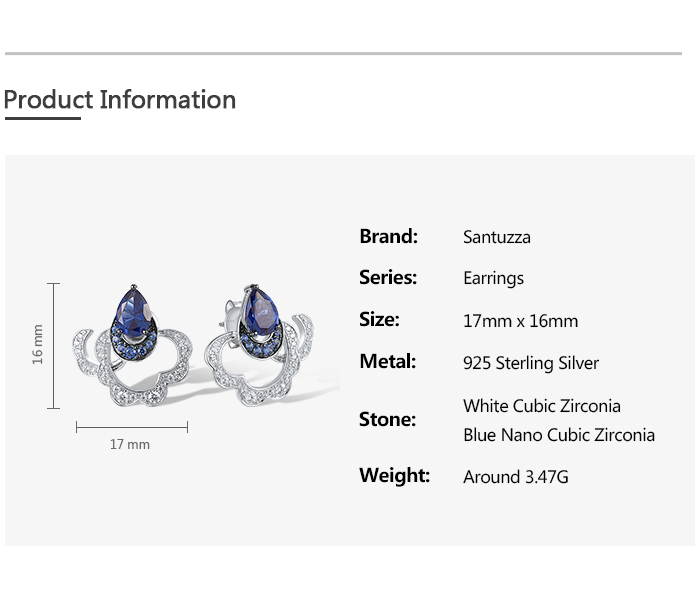Viewport: 700px width, 596px height.
Task: Click the Santuzza brand name
Action: pyautogui.click(x=497, y=238)
